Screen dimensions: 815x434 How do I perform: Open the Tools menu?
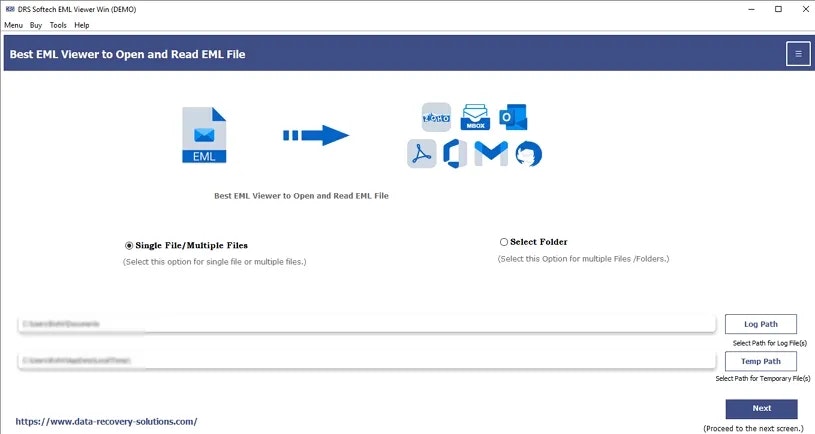click(58, 25)
